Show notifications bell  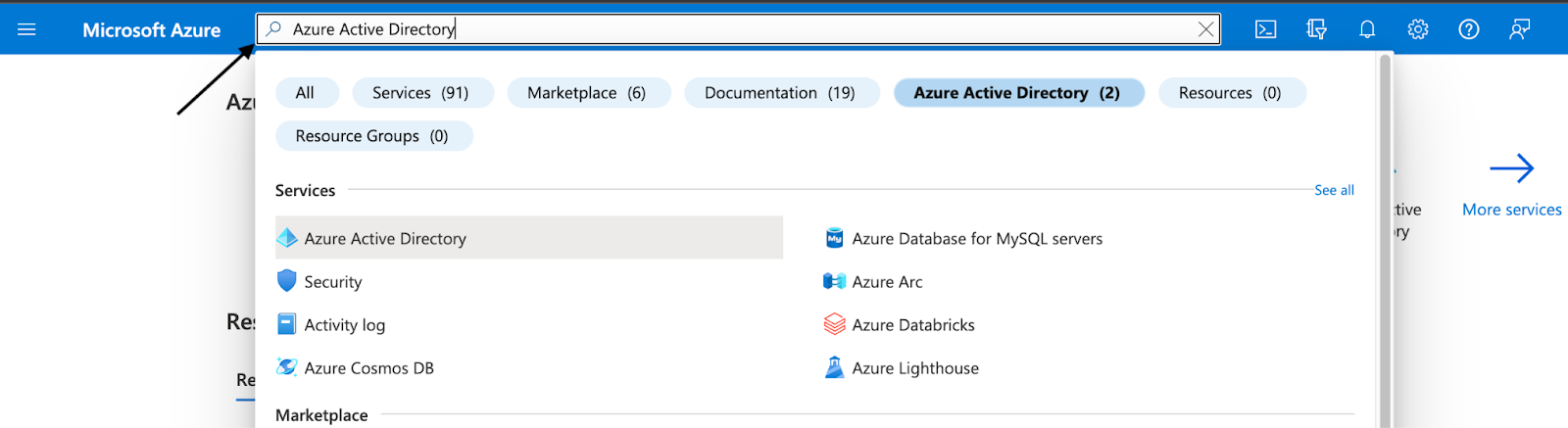click(x=1367, y=29)
